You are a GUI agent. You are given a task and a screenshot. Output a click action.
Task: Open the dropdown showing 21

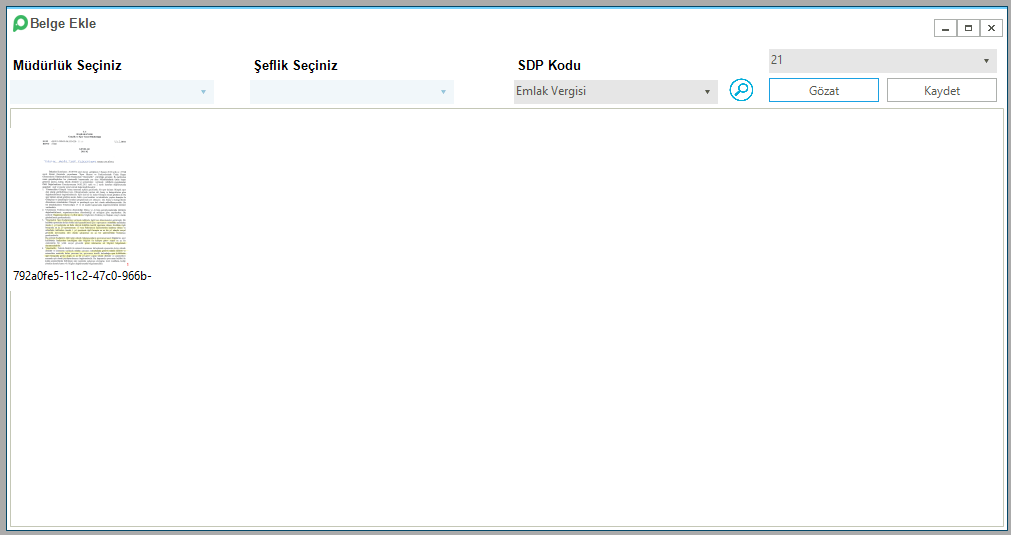883,61
